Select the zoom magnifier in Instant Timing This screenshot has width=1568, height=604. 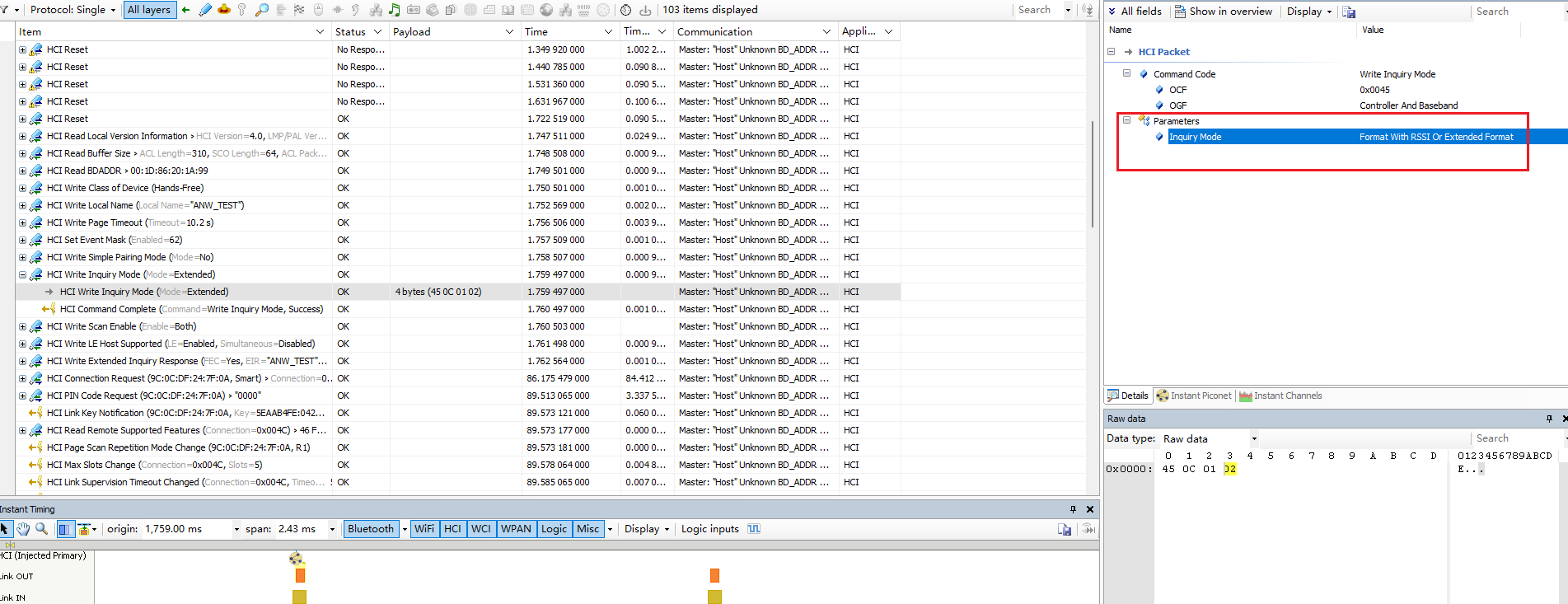[41, 529]
